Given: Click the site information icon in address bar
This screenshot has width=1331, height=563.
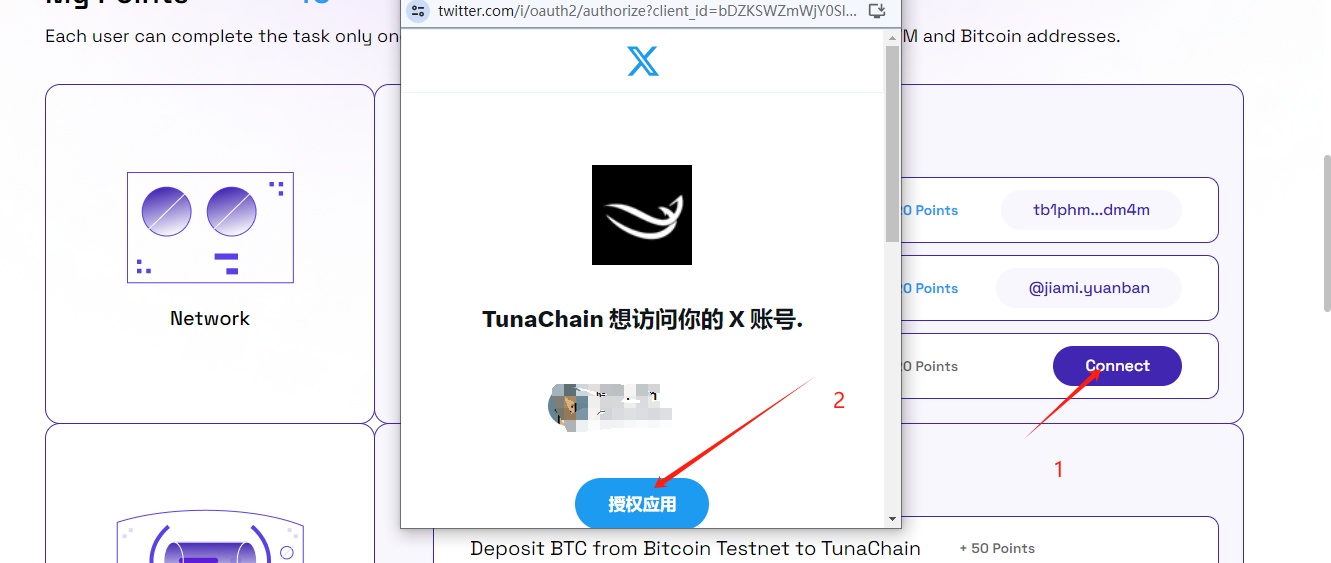Looking at the screenshot, I should pyautogui.click(x=419, y=11).
